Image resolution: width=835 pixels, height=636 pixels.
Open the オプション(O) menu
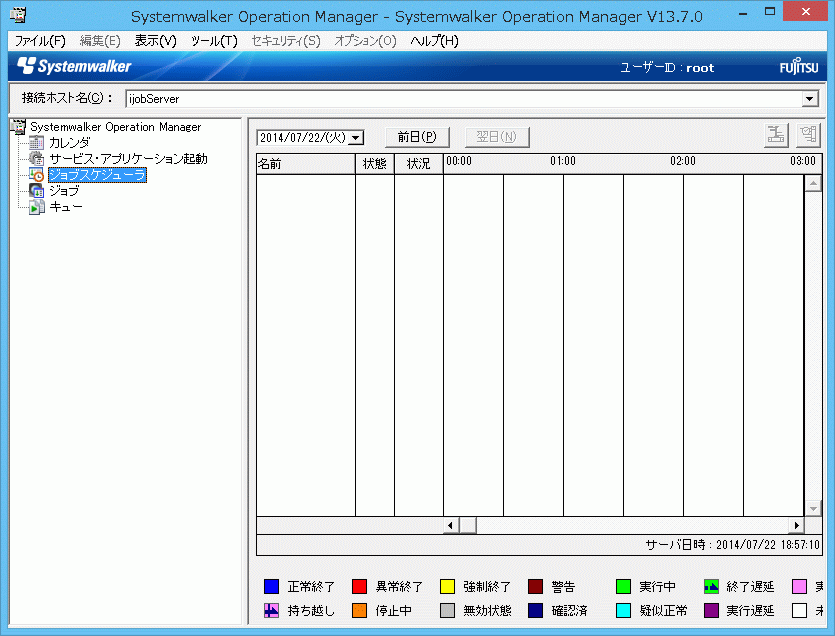pyautogui.click(x=365, y=41)
